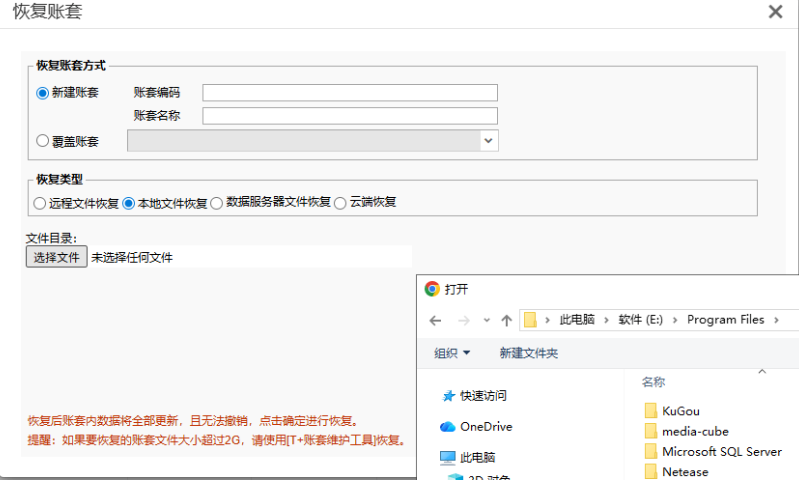The width and height of the screenshot is (799, 480).
Task: Expand chevron after 此电脑 in address bar
Action: pos(606,320)
